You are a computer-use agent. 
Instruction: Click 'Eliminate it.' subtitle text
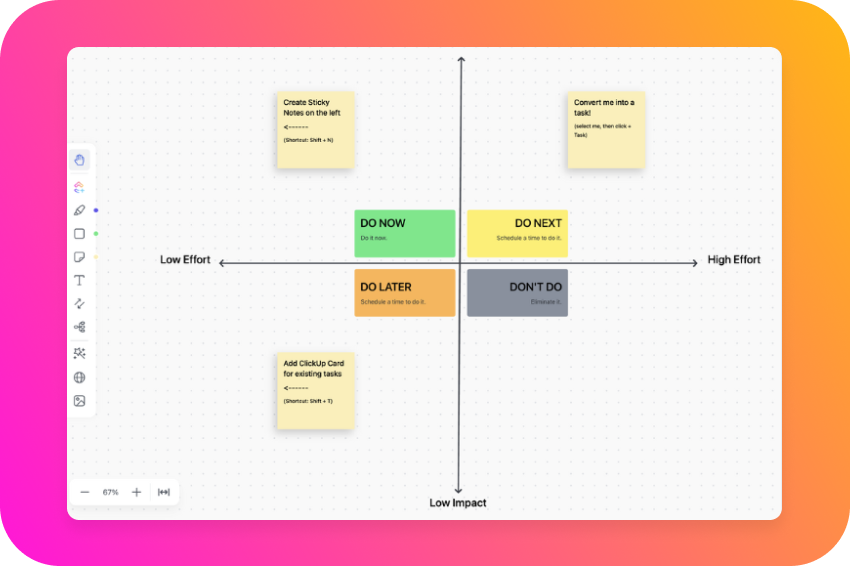pos(546,302)
